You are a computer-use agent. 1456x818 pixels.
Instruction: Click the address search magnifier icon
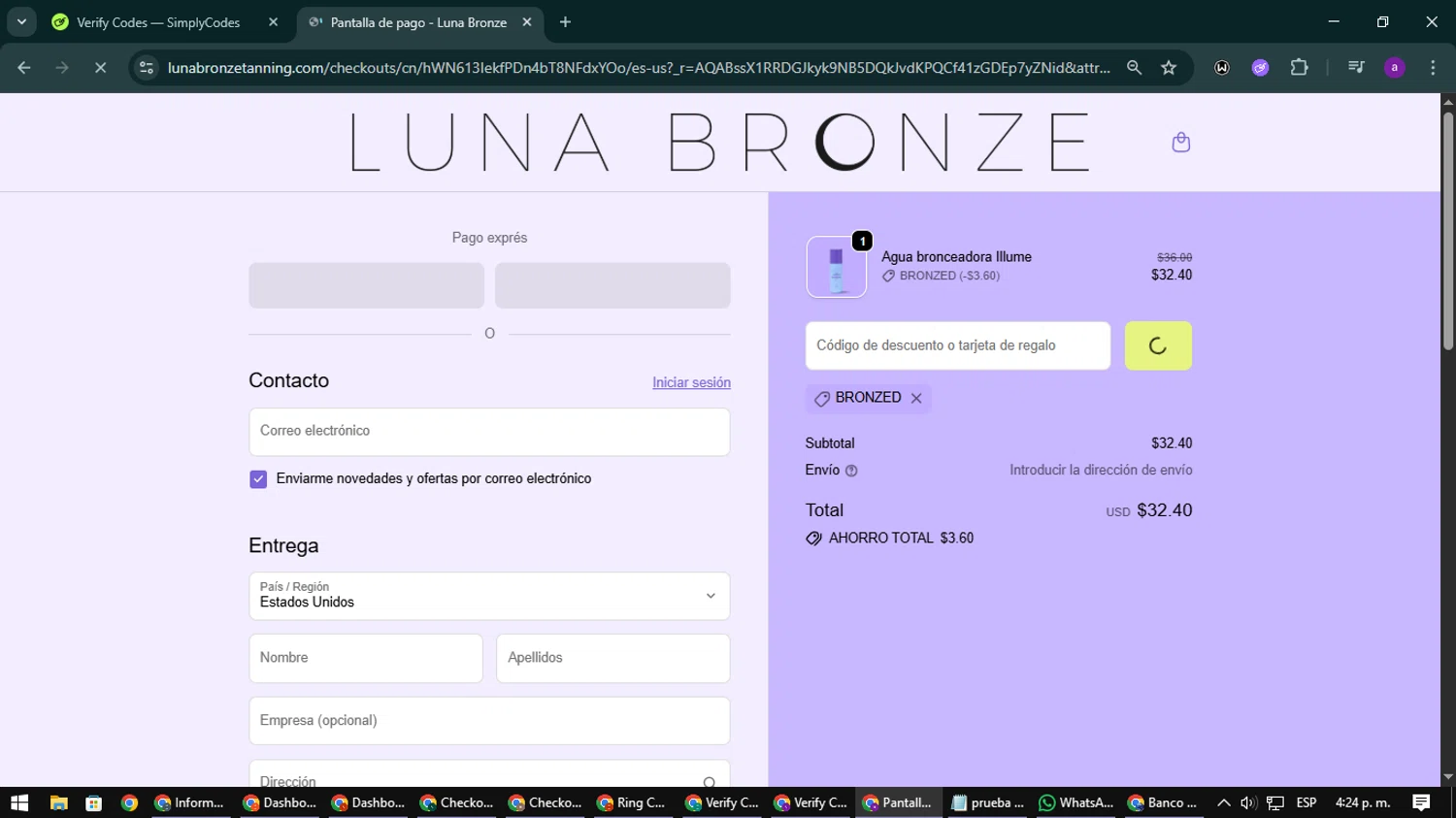pyautogui.click(x=710, y=782)
